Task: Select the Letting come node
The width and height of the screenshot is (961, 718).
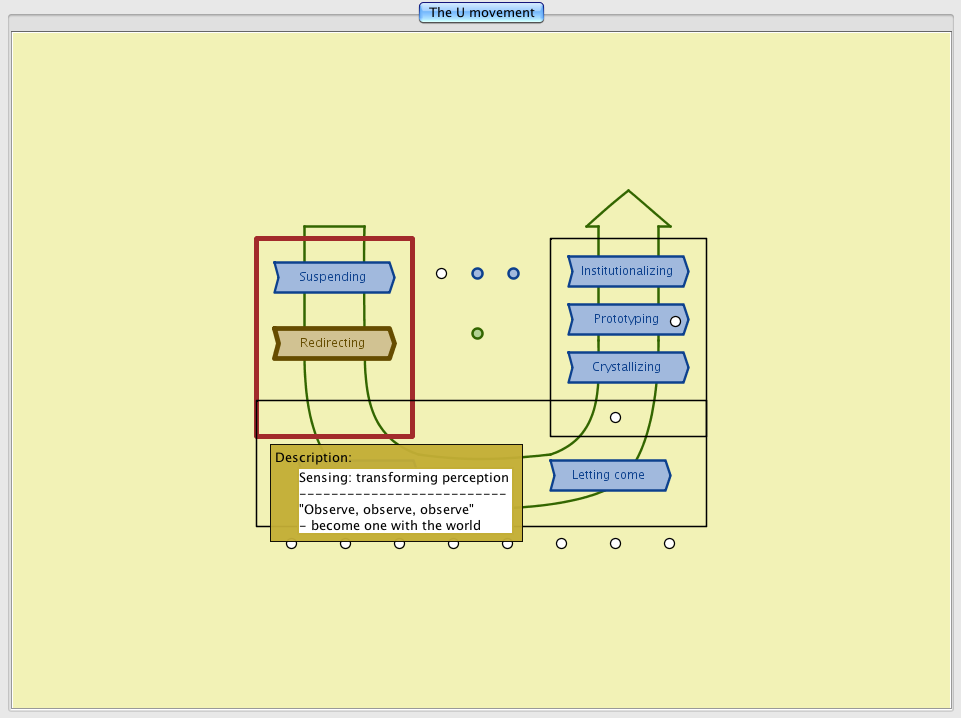Action: 609,475
